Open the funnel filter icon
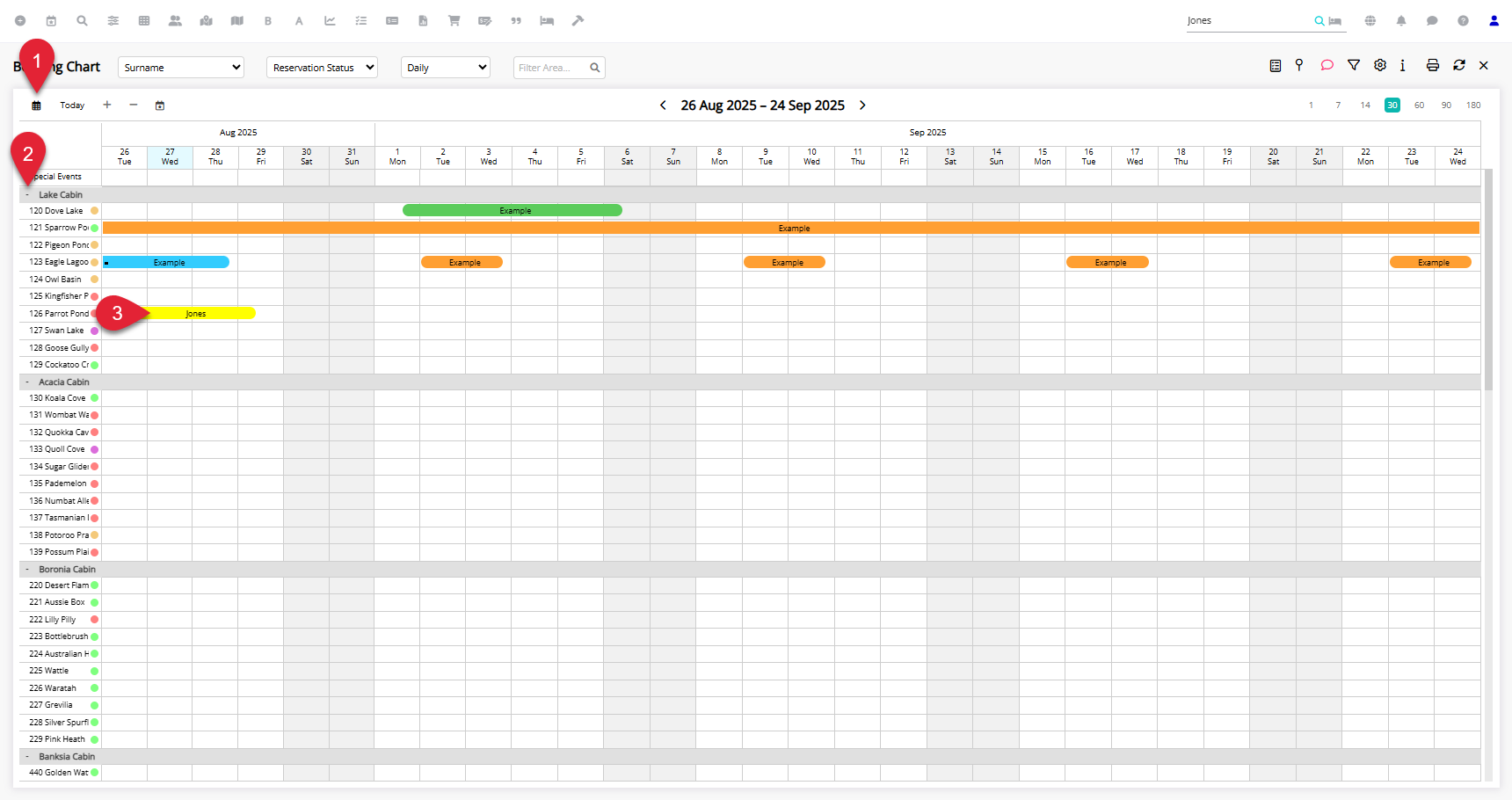The image size is (1512, 800). [1354, 65]
